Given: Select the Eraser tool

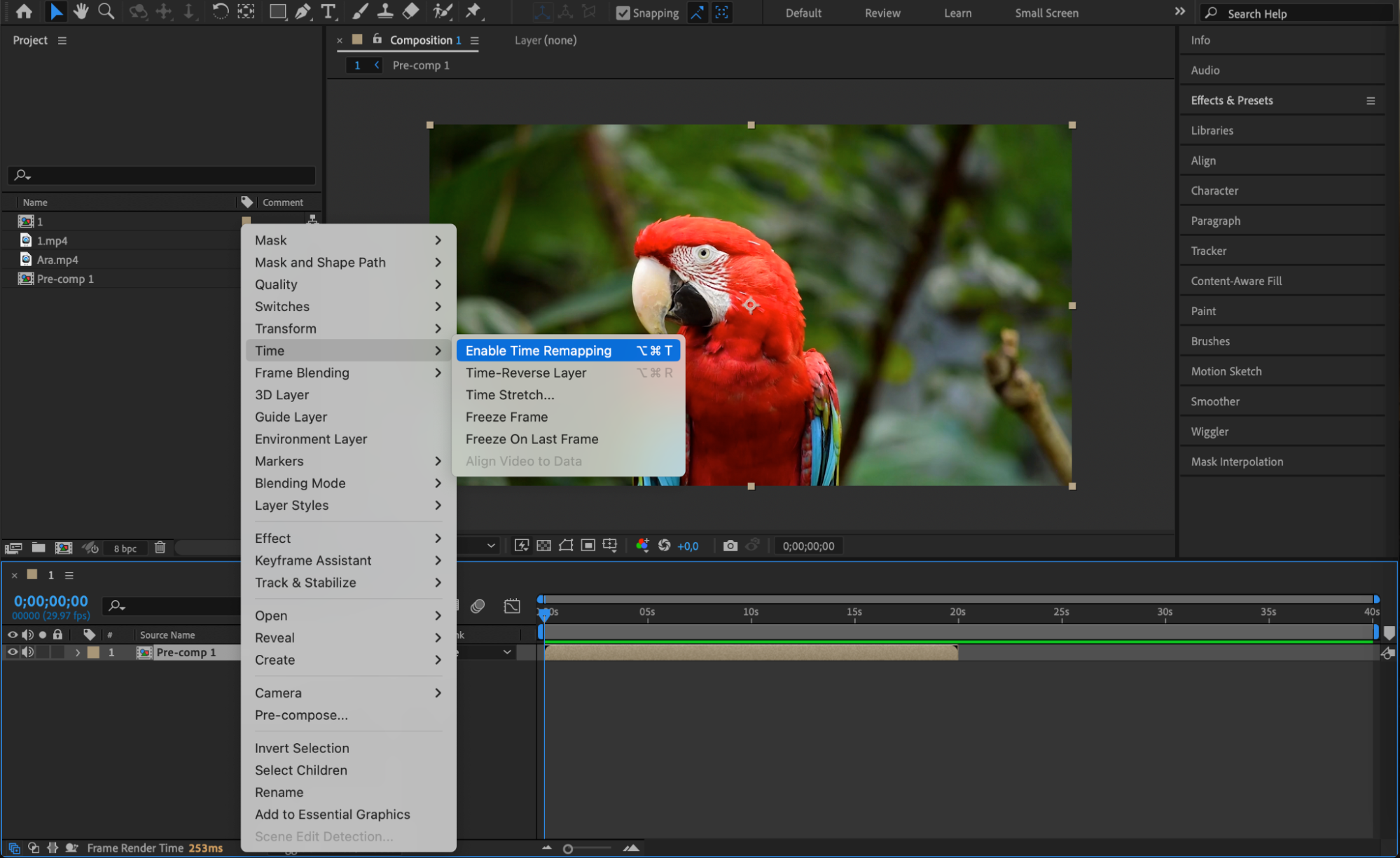Looking at the screenshot, I should click(411, 11).
